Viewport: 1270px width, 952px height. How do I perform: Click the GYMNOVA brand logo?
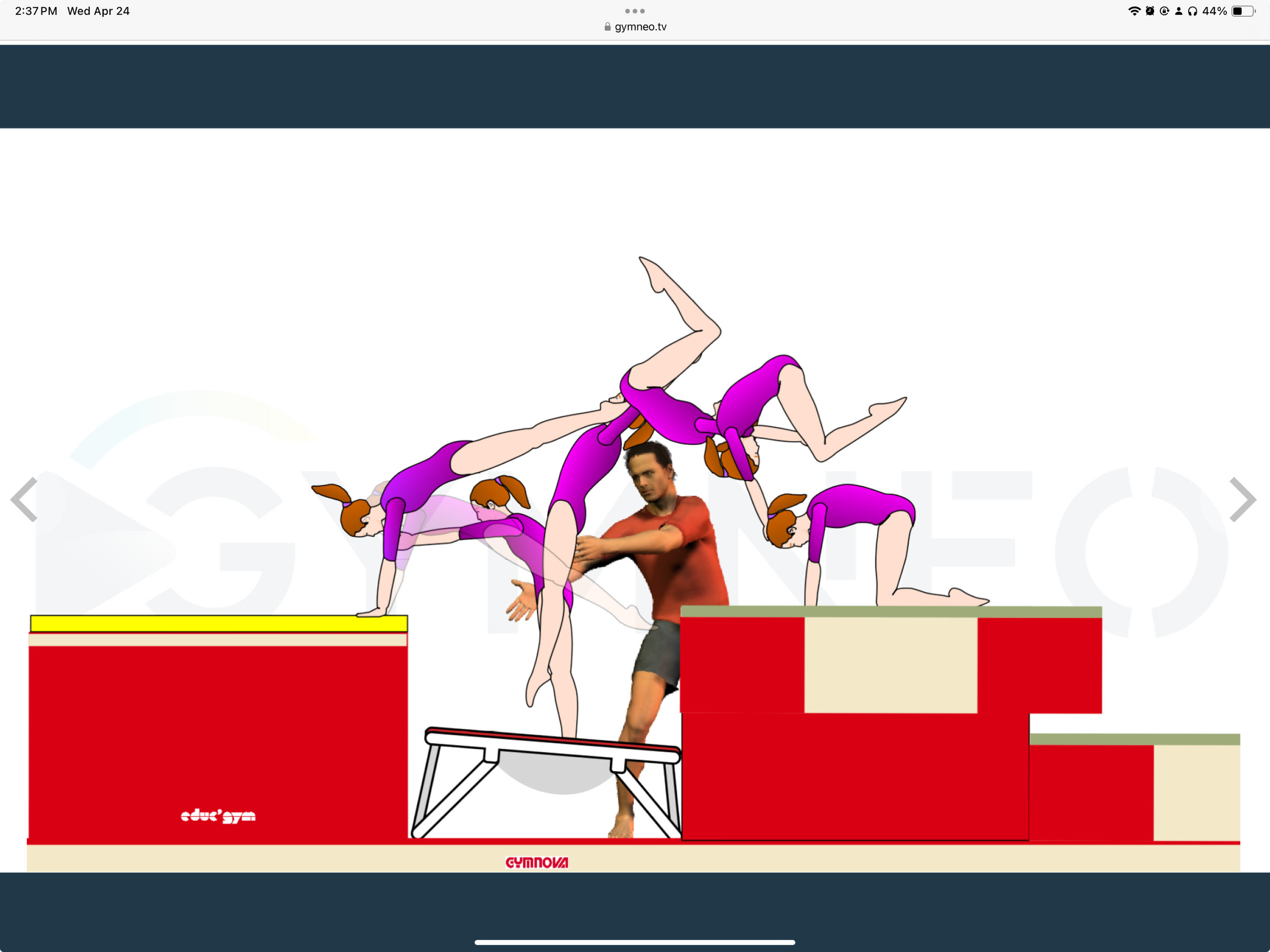pos(537,863)
